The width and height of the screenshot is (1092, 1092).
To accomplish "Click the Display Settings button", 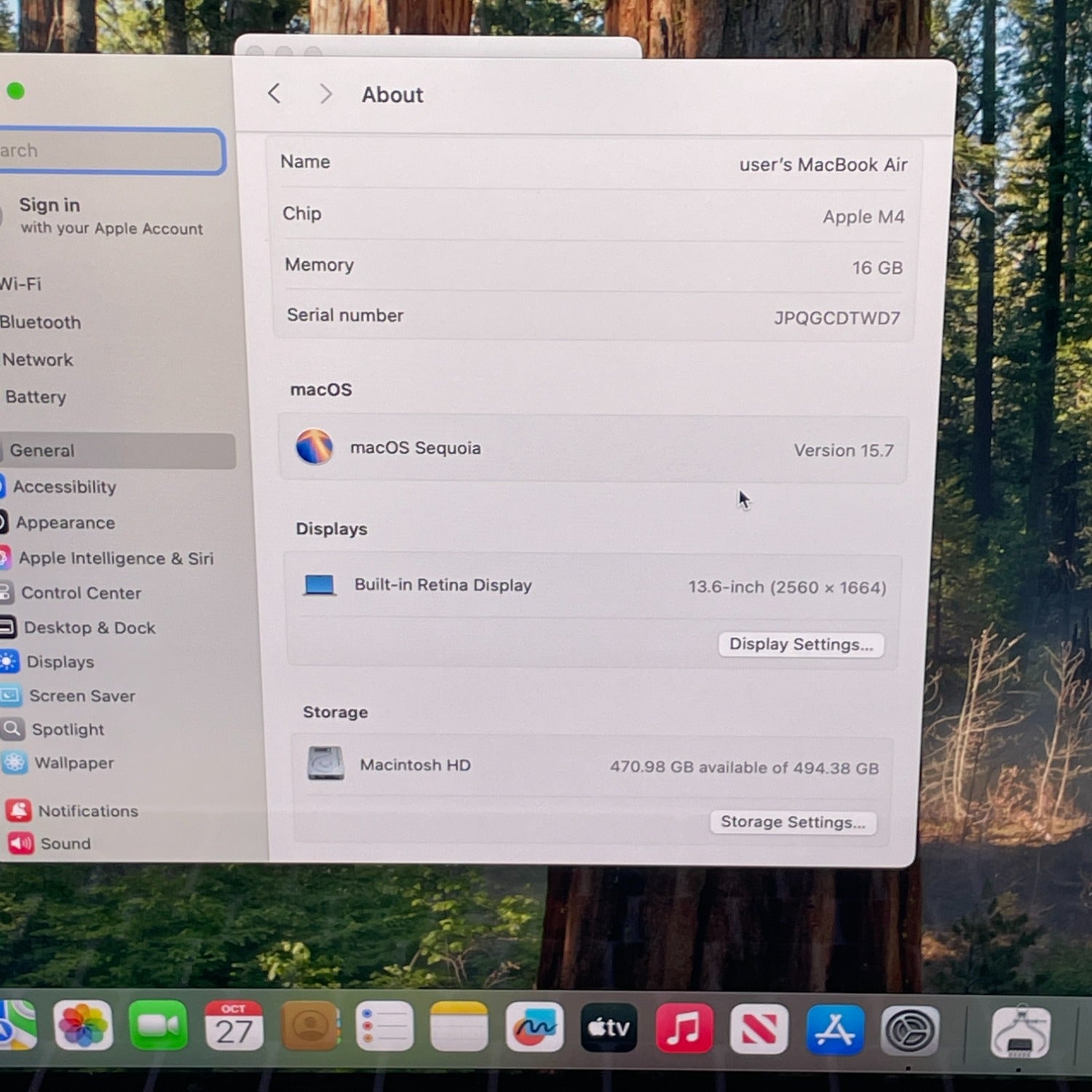I will point(801,644).
